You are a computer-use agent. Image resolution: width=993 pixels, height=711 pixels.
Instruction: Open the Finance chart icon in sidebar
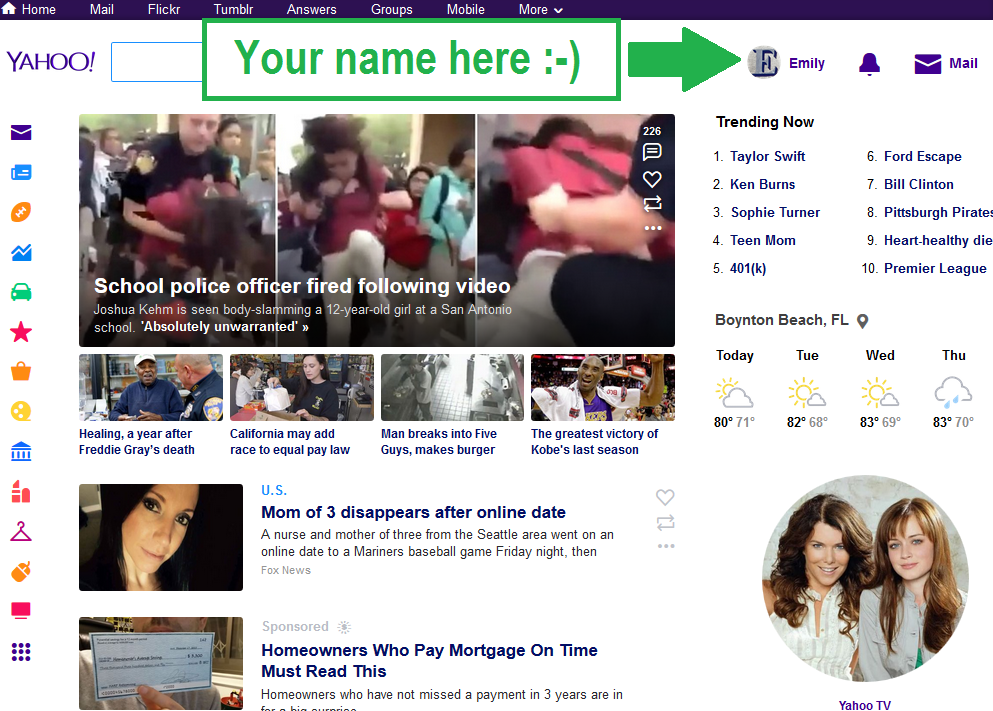click(21, 253)
